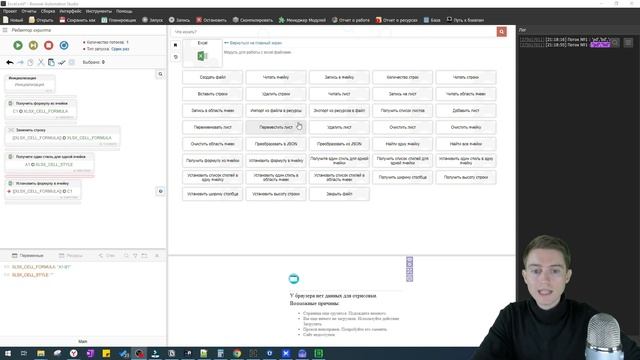The height and width of the screenshot is (360, 640).
Task: Open the 'Интерфейс' menu
Action: [x=70, y=11]
